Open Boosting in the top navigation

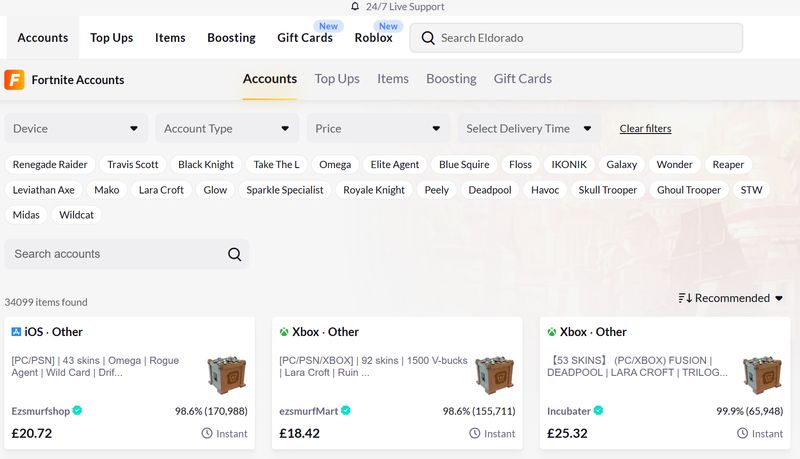coord(232,38)
